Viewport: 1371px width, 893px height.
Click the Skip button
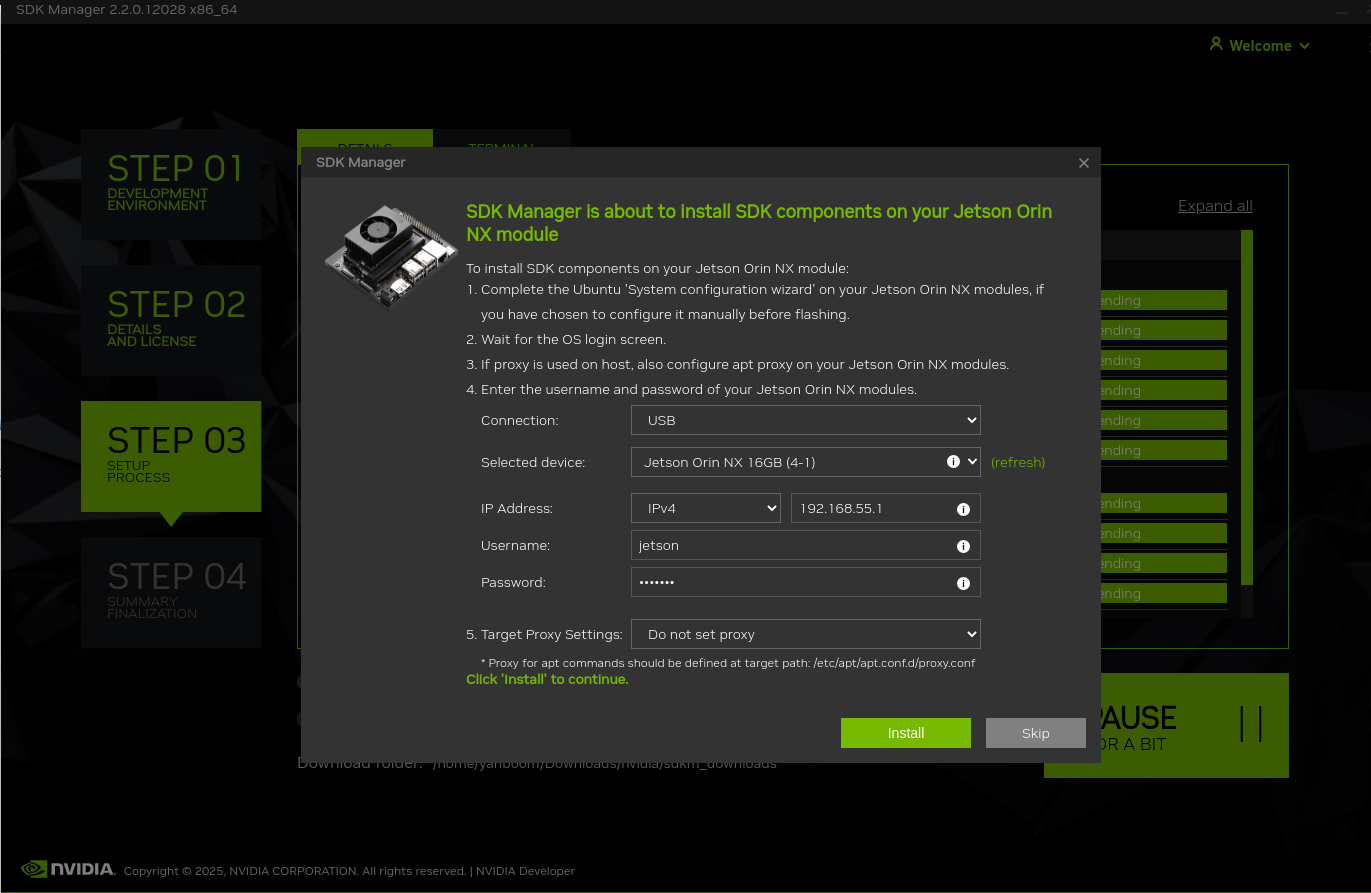coord(1035,733)
